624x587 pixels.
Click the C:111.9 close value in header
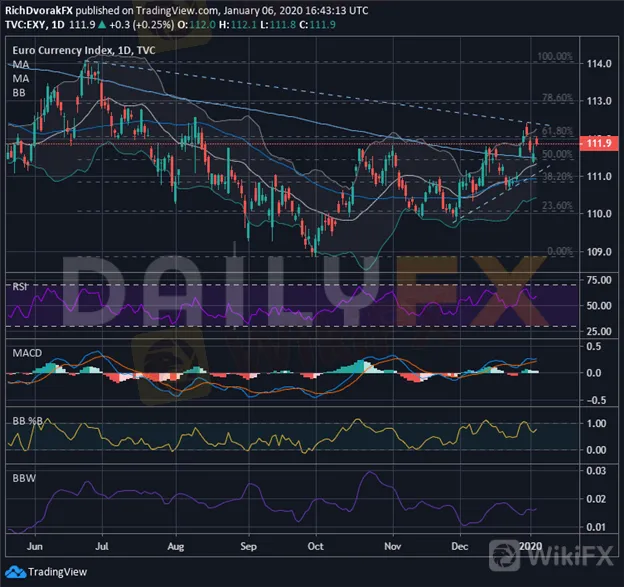point(317,25)
